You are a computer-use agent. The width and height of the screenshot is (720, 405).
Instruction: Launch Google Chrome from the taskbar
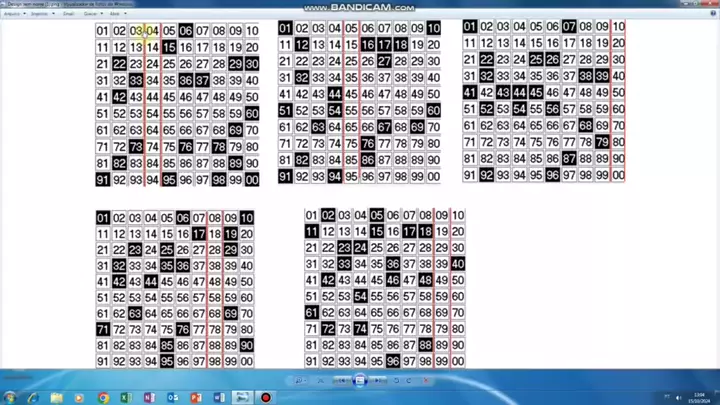103,397
